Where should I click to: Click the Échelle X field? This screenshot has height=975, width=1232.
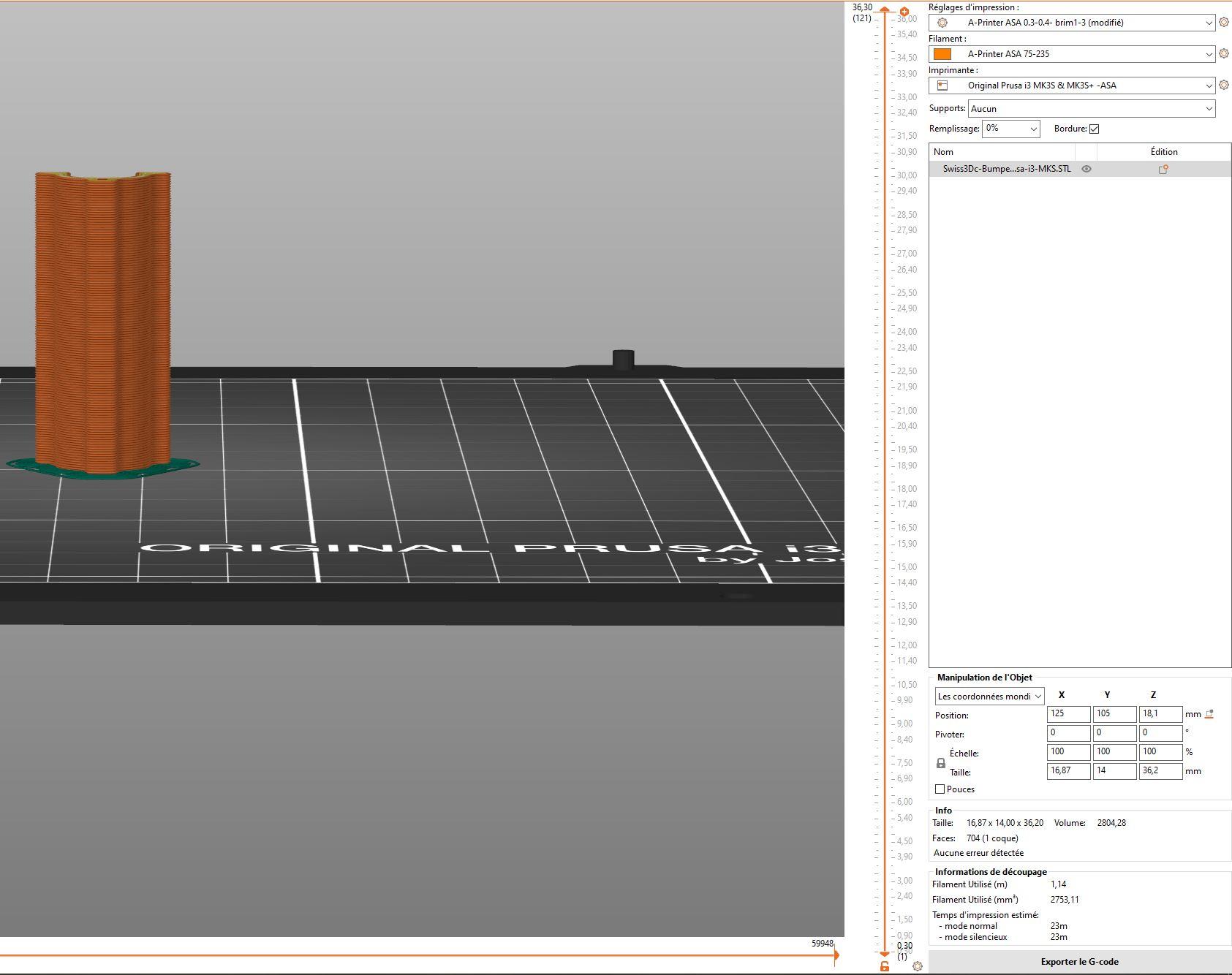(x=1069, y=752)
